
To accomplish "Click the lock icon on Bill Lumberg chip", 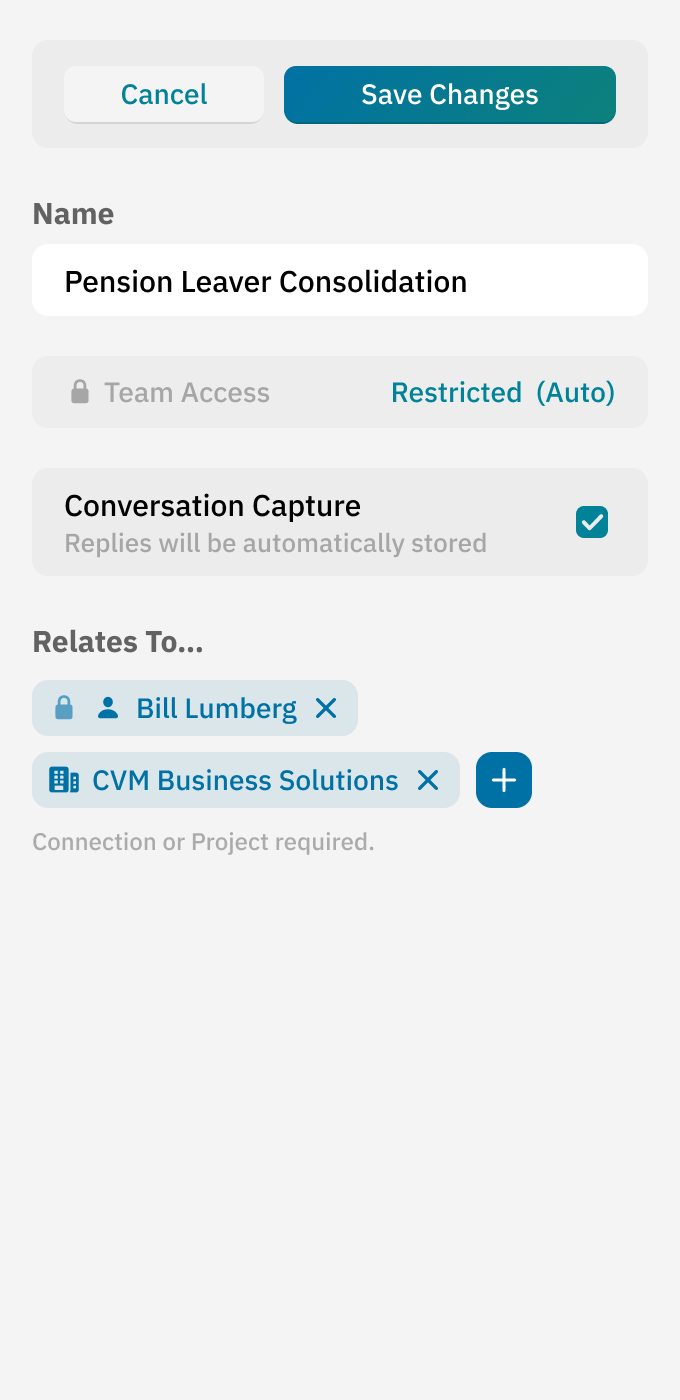I will coord(64,708).
